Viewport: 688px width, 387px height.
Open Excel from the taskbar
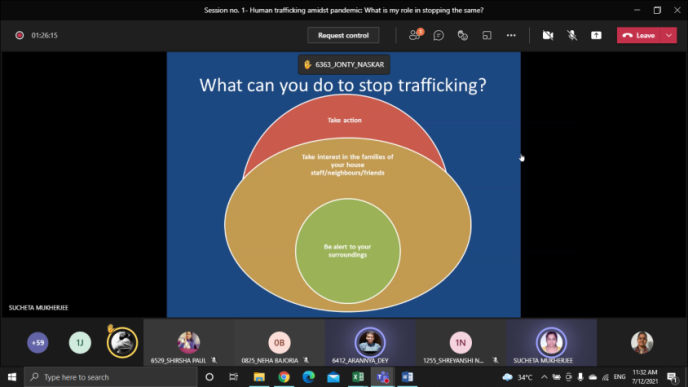[358, 377]
